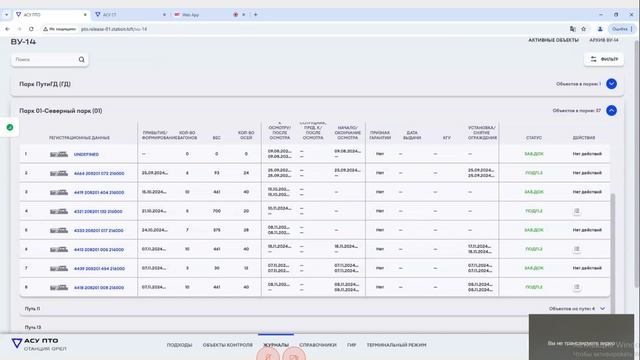Click train icon beside 4333 208201 017 216000
The image size is (640, 360).
click(59, 230)
